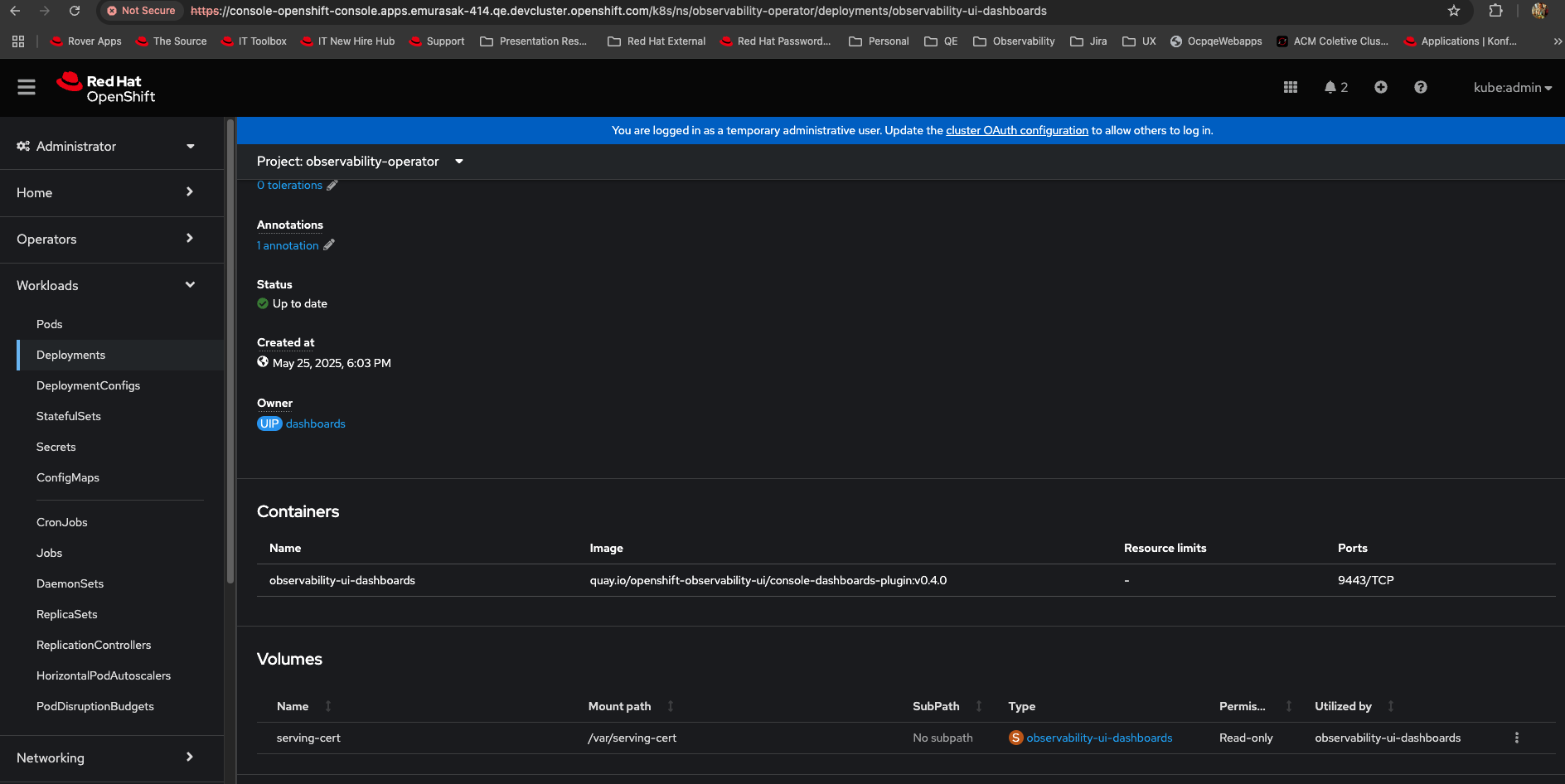
Task: Open the Observability bookmarks folder
Action: (x=1015, y=41)
